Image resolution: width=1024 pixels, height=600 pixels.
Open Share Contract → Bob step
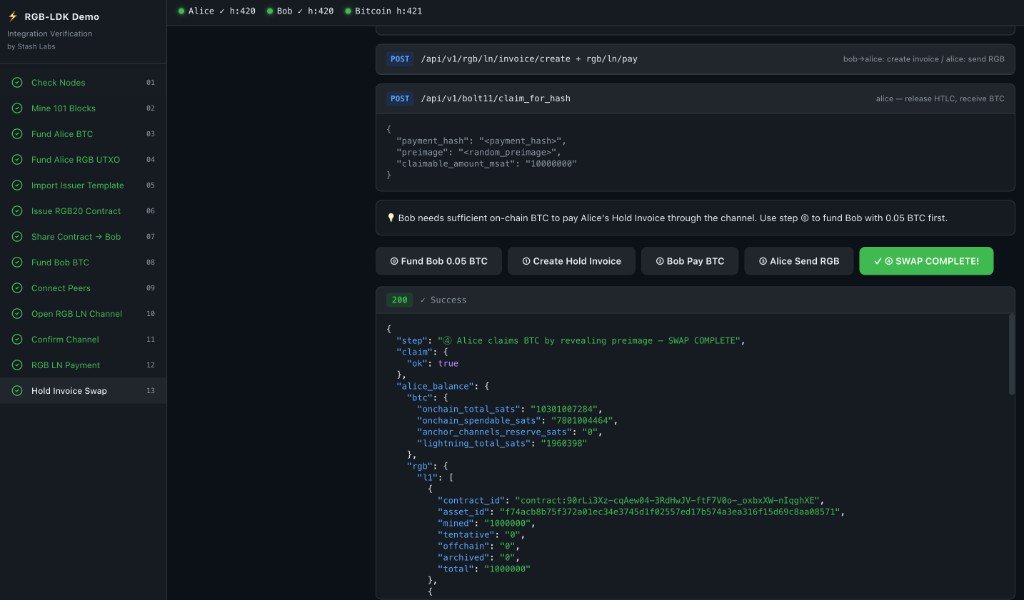coord(83,236)
